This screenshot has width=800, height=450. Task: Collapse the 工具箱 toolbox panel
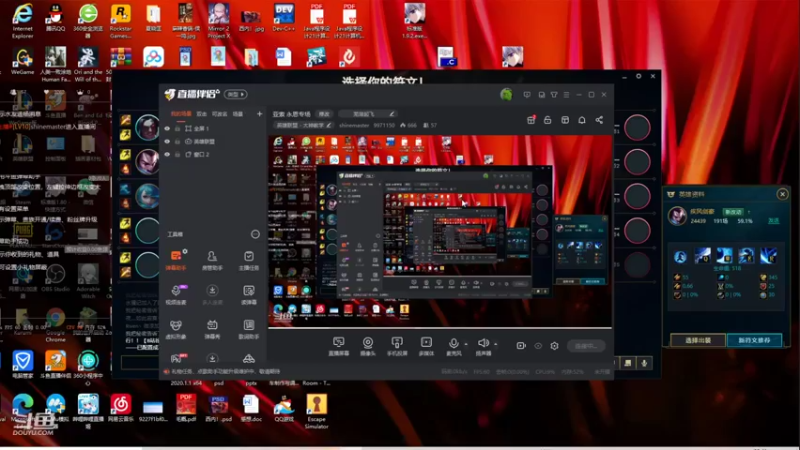click(x=255, y=234)
